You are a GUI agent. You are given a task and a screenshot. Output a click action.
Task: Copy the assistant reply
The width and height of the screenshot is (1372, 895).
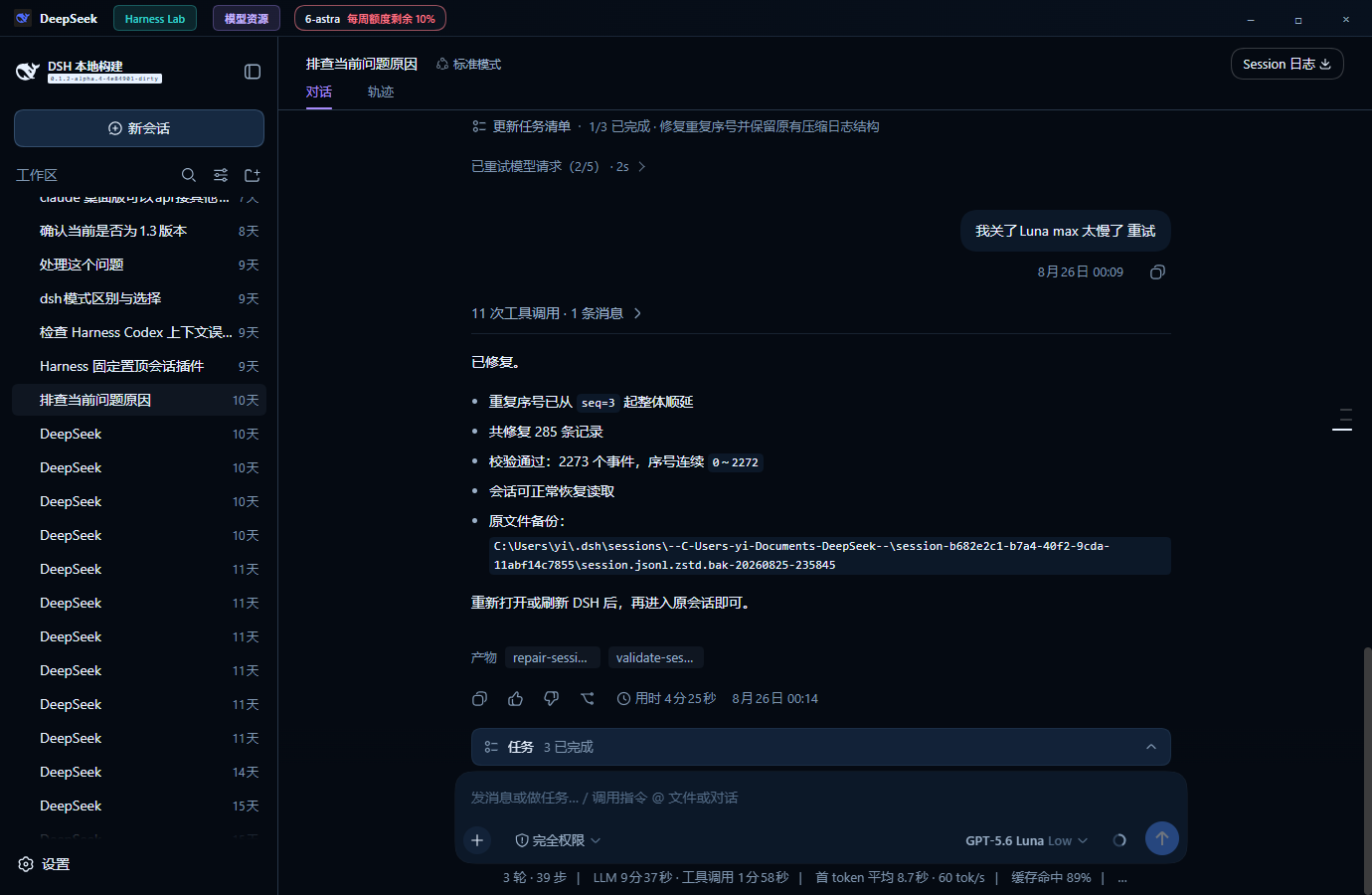point(479,699)
